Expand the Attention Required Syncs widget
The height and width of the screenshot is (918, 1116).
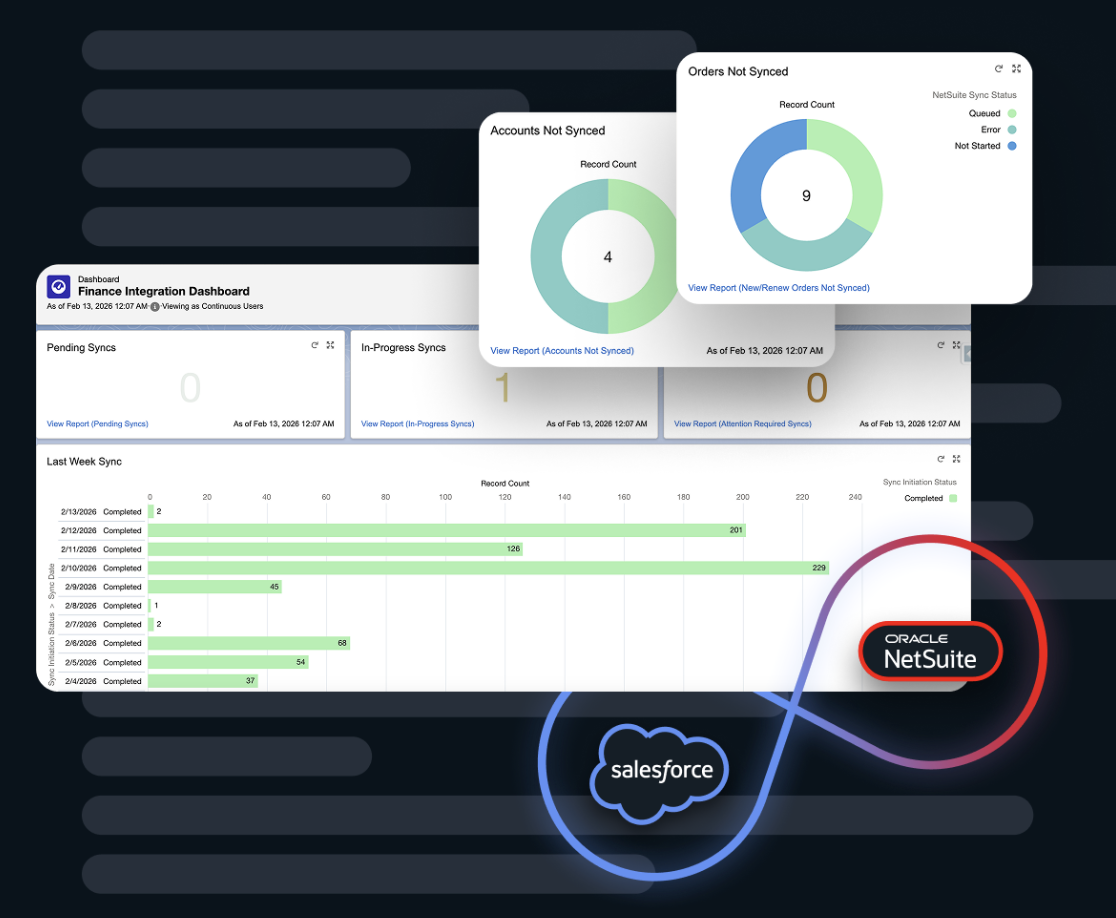point(957,345)
